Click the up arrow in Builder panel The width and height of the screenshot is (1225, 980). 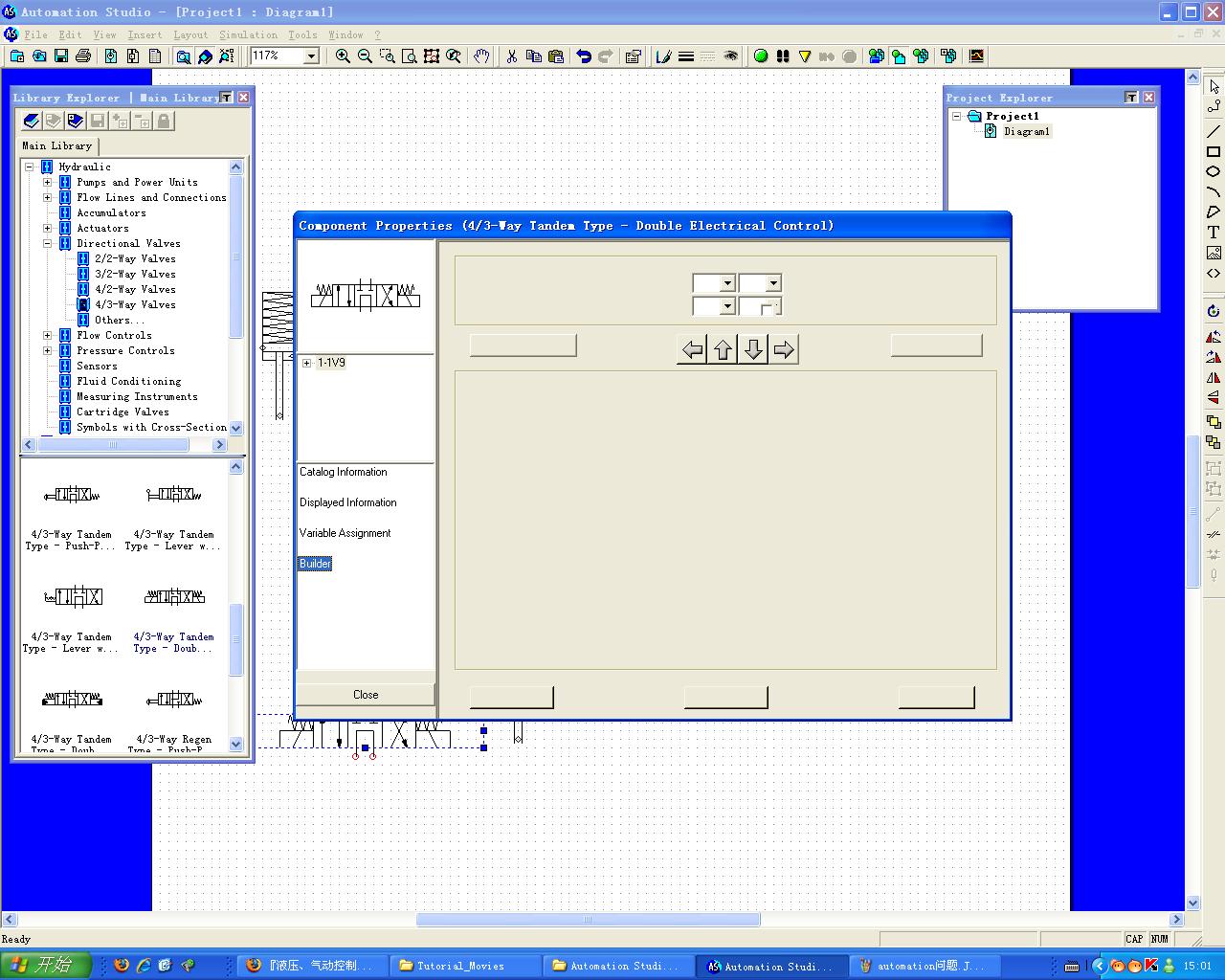pos(723,350)
